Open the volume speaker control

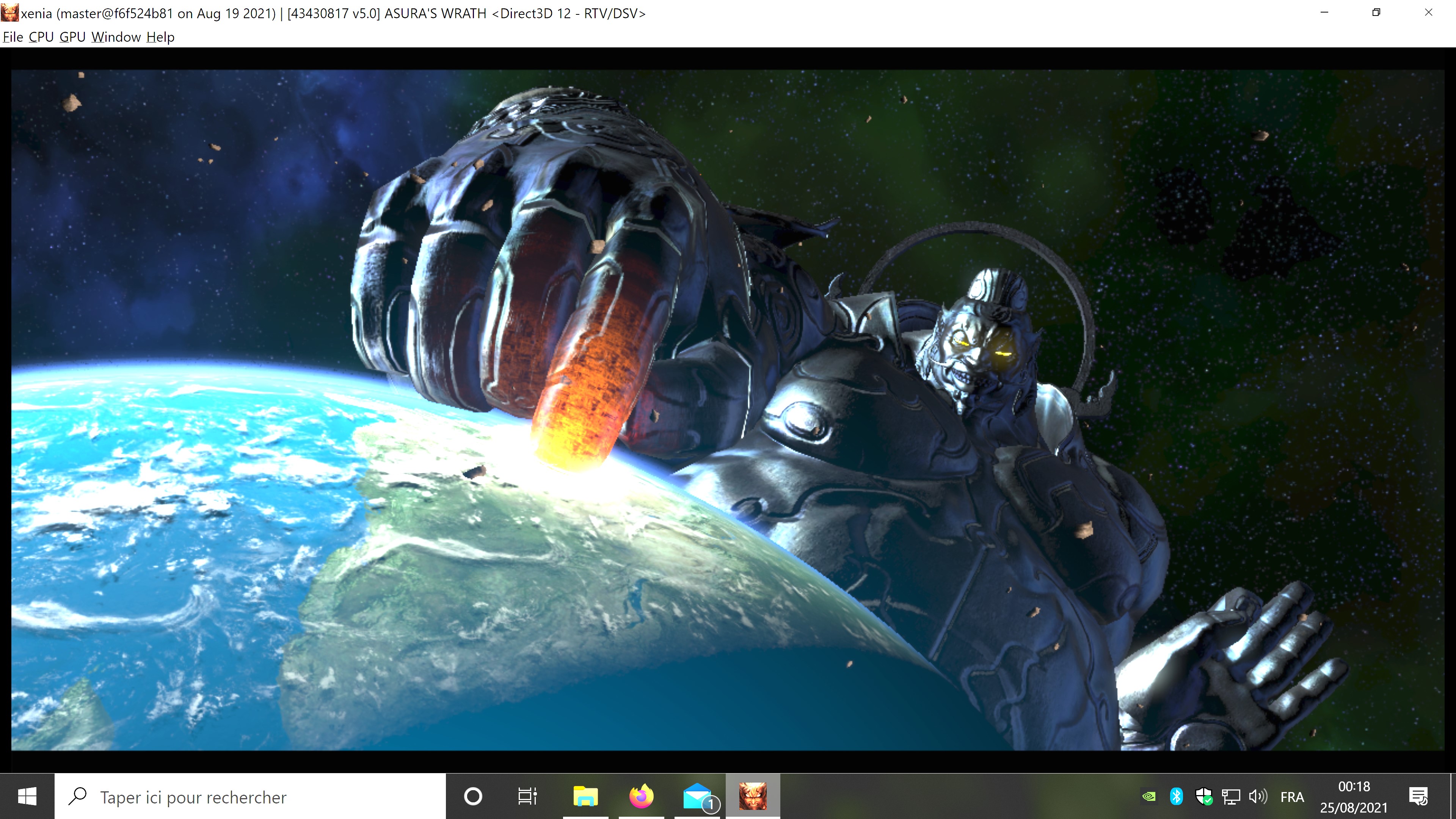[1258, 797]
